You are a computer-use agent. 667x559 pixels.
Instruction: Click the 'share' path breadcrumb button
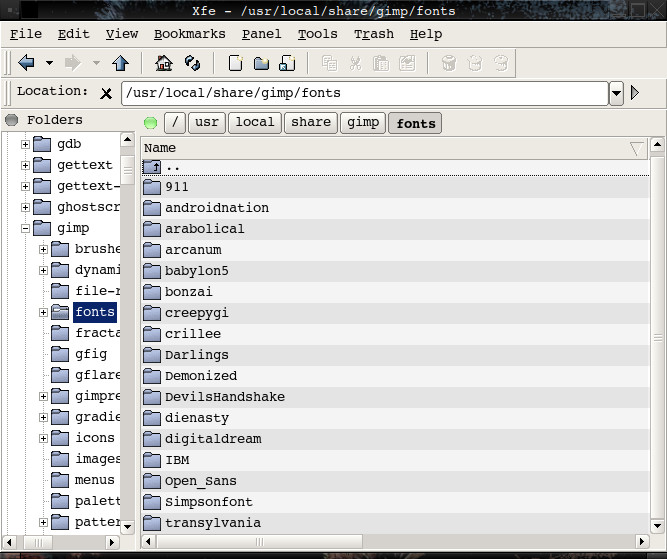311,123
